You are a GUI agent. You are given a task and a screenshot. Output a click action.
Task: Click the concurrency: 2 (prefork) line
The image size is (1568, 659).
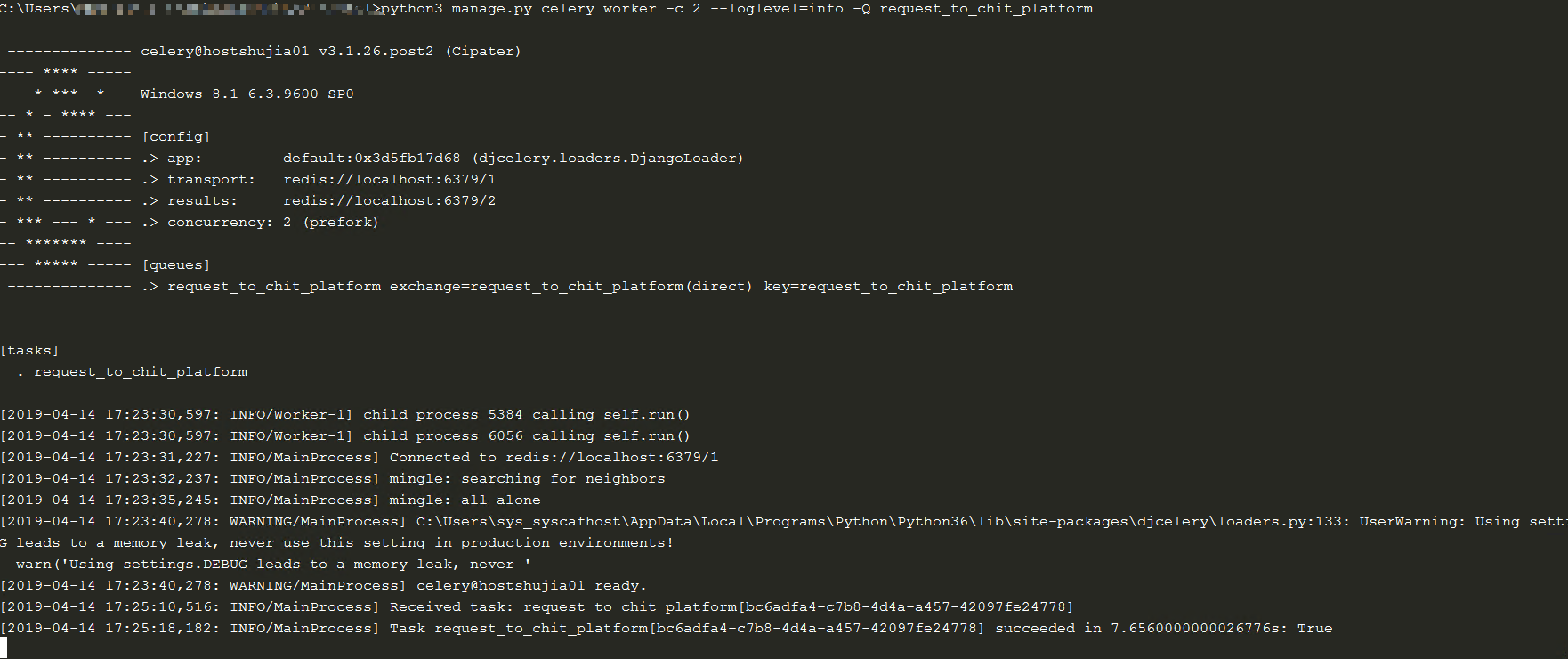(x=272, y=223)
